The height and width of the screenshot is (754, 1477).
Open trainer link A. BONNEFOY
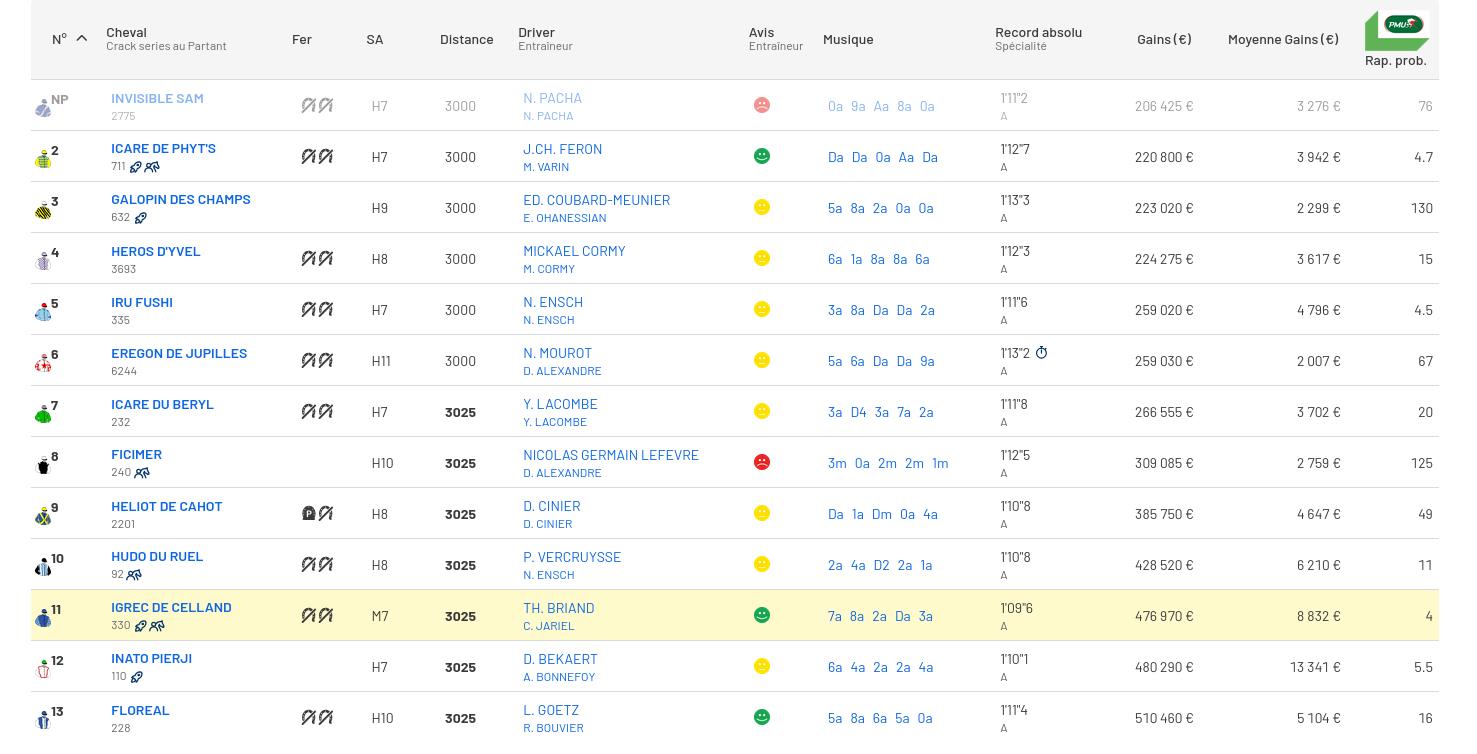pyautogui.click(x=558, y=677)
